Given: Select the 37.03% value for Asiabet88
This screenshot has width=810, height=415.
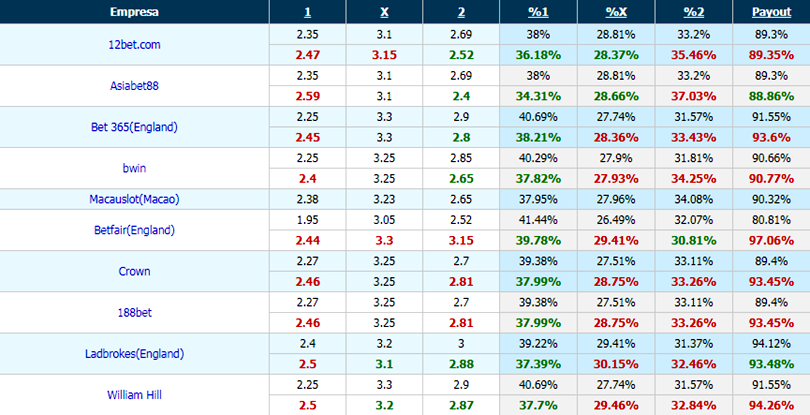Looking at the screenshot, I should tap(693, 96).
